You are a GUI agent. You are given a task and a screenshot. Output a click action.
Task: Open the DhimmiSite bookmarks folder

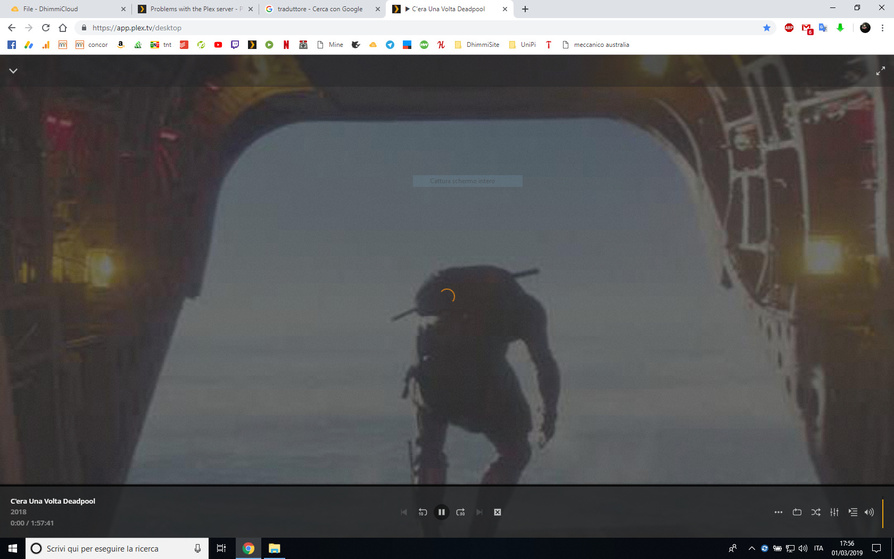[477, 44]
